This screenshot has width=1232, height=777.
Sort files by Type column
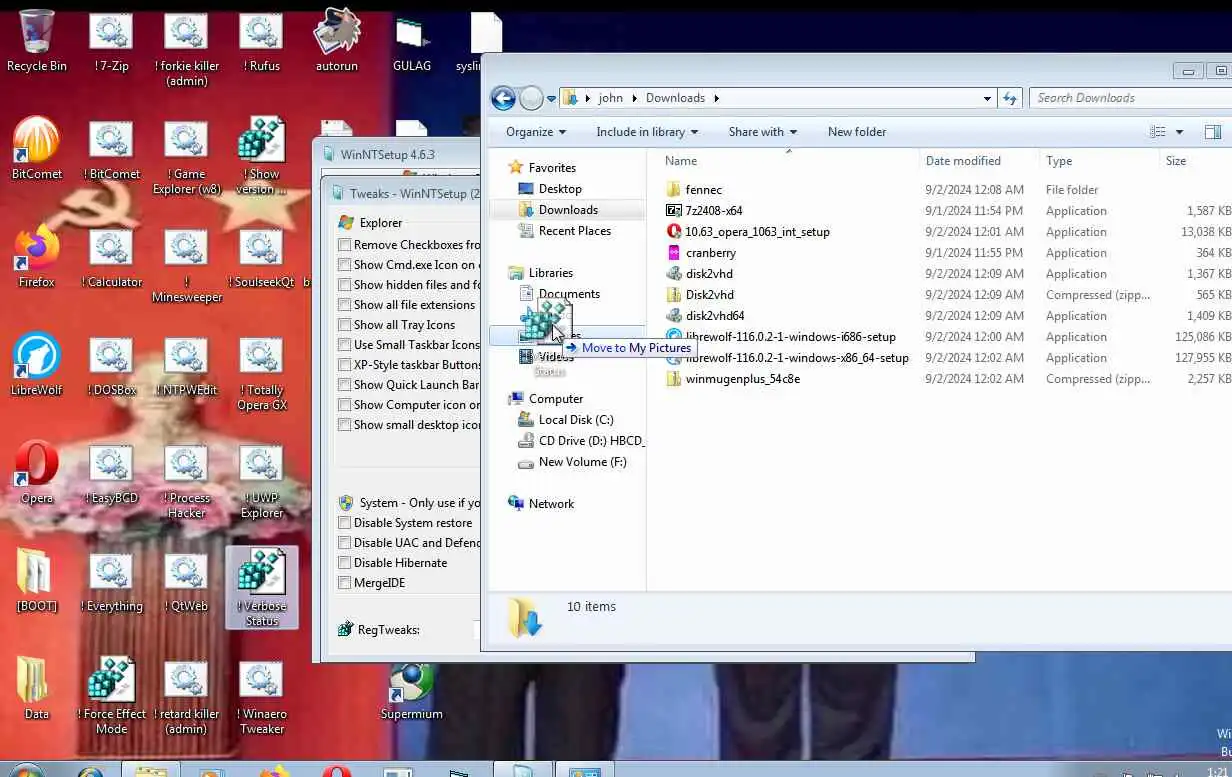coord(1099,161)
